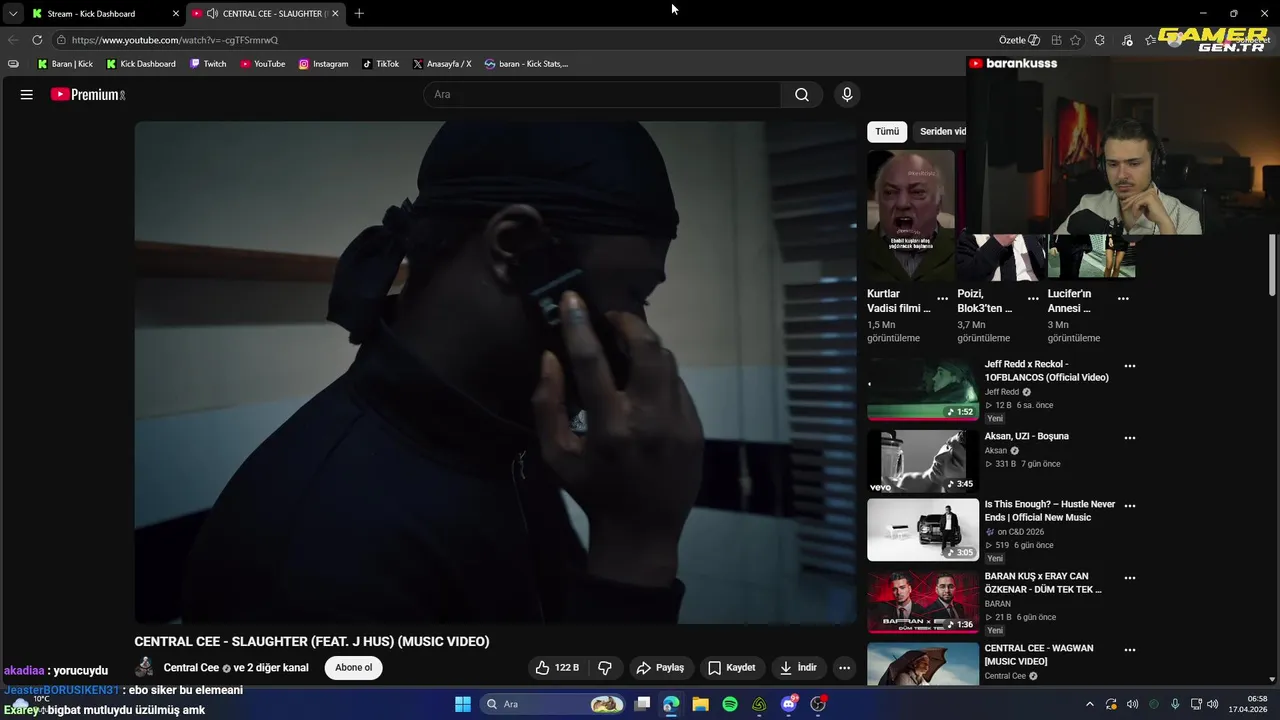This screenshot has width=1280, height=720.
Task: Open options for 'CENTRAL CEE - WAGWAN'
Action: coord(1130,650)
